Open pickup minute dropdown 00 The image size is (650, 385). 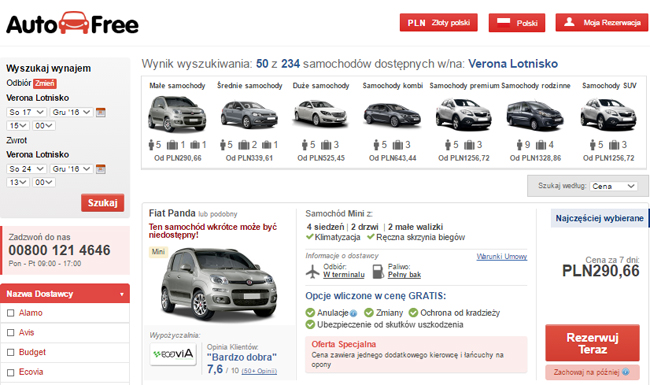click(44, 126)
